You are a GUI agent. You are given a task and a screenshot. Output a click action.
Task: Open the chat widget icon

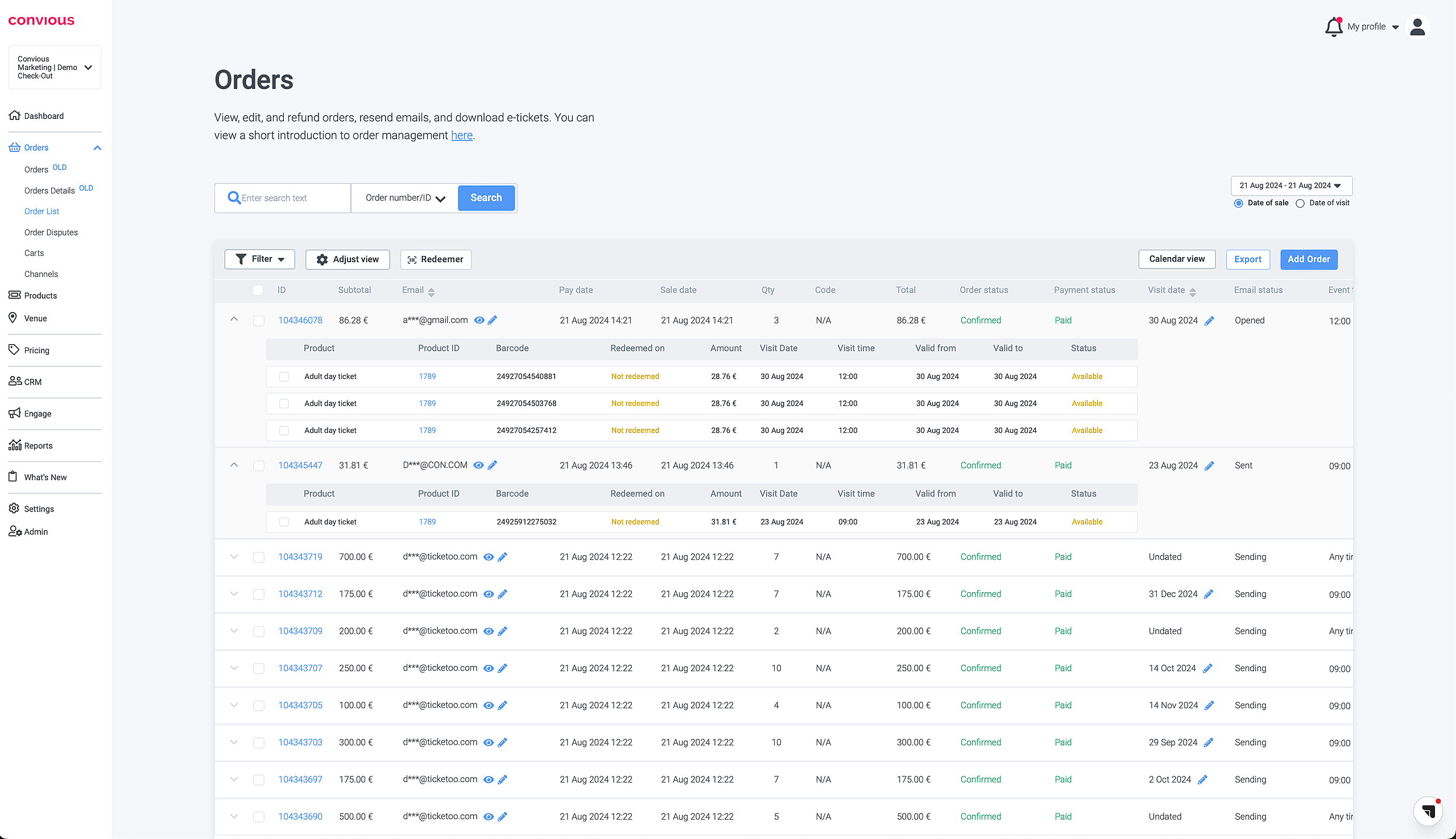pos(1428,811)
